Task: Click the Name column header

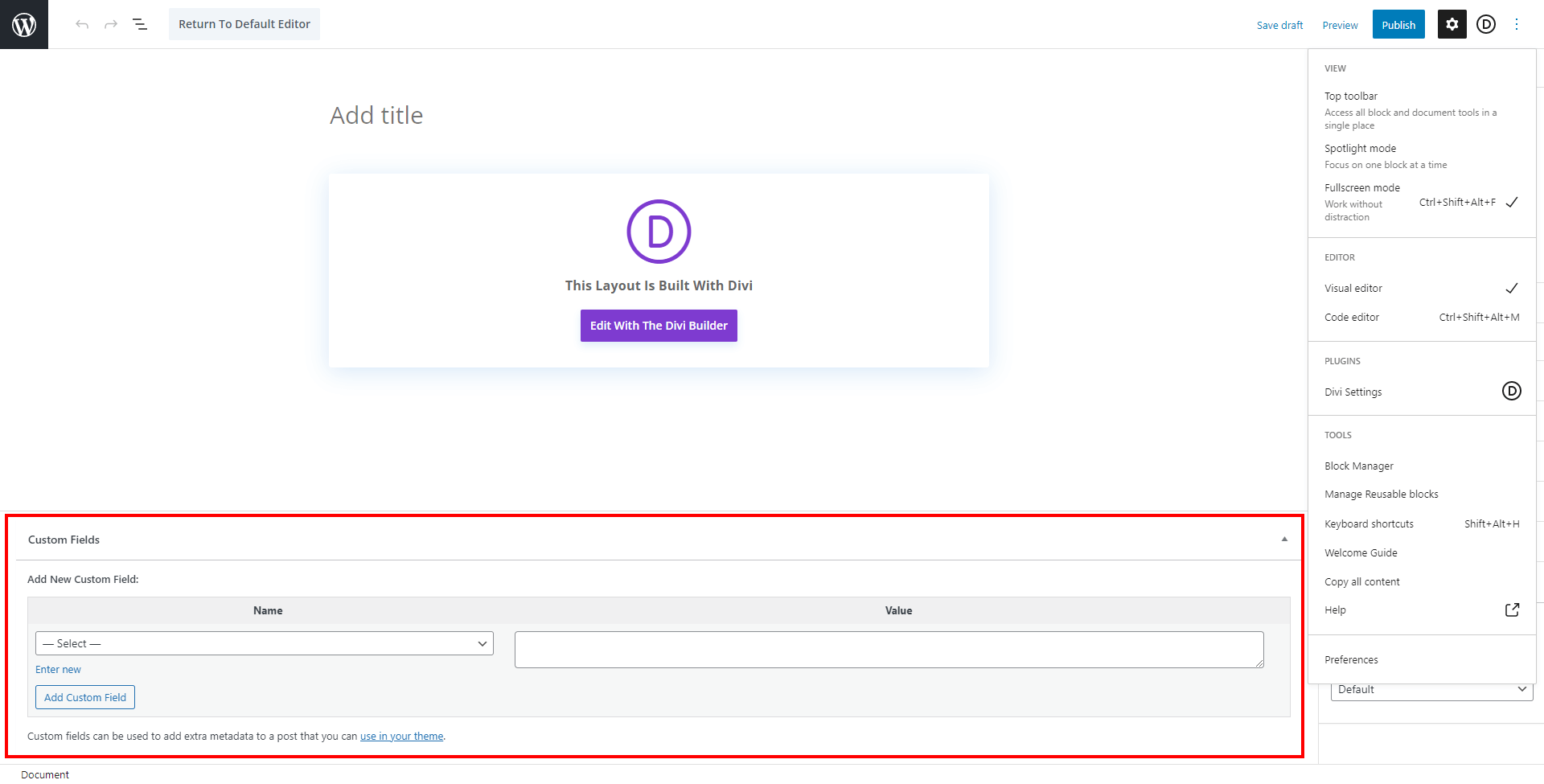Action: click(268, 610)
